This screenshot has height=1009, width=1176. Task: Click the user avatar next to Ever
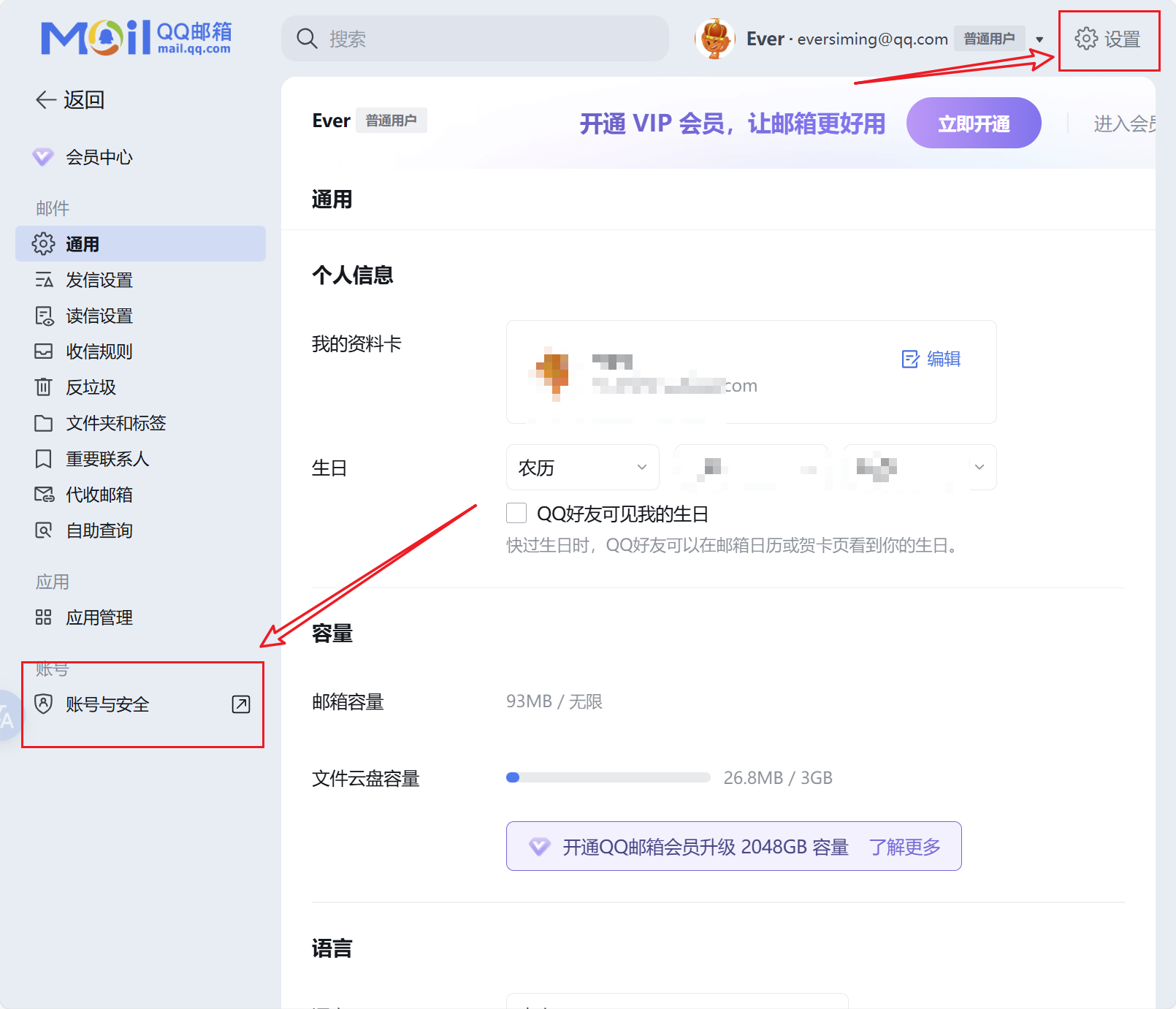[x=715, y=39]
